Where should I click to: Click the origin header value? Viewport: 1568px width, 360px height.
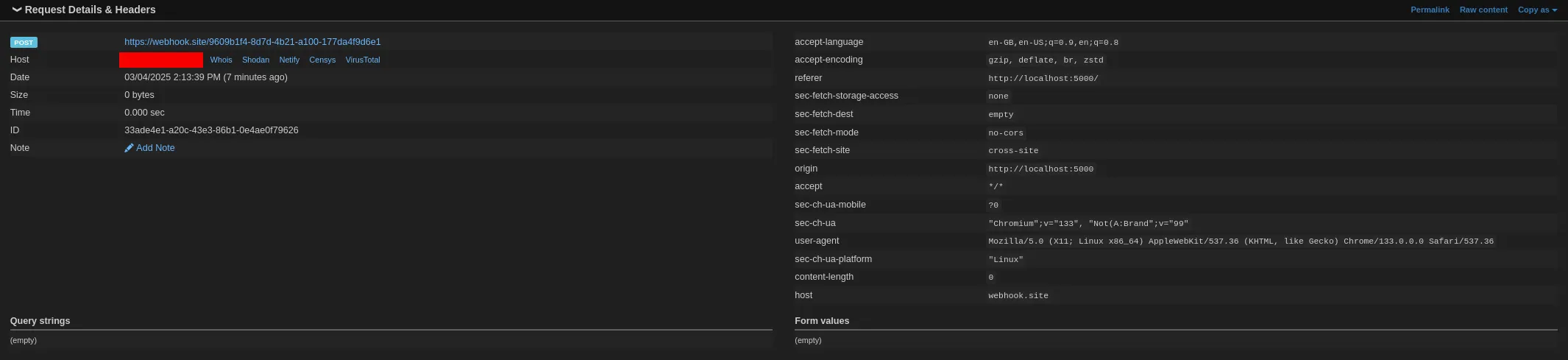point(1040,169)
